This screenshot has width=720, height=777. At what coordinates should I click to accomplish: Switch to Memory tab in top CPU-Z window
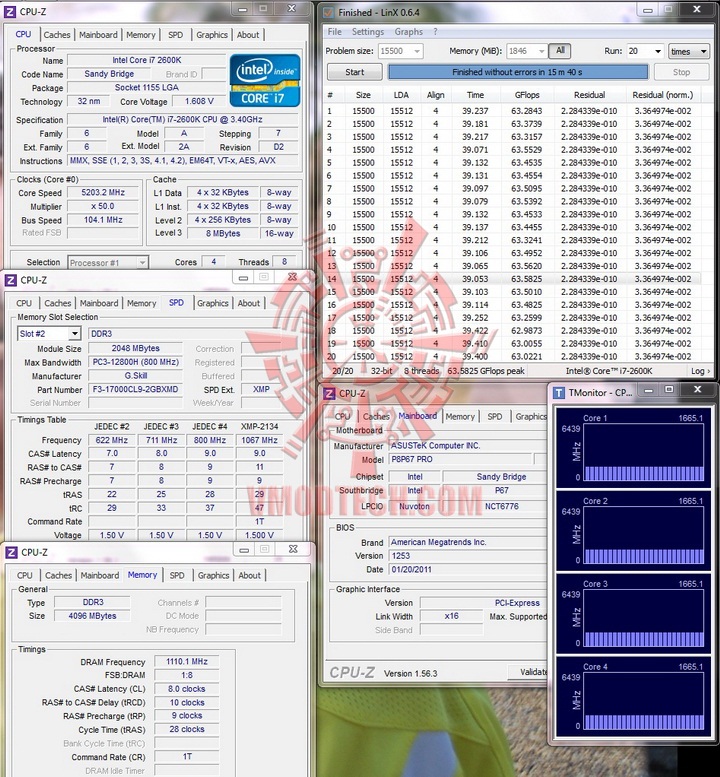pos(141,35)
